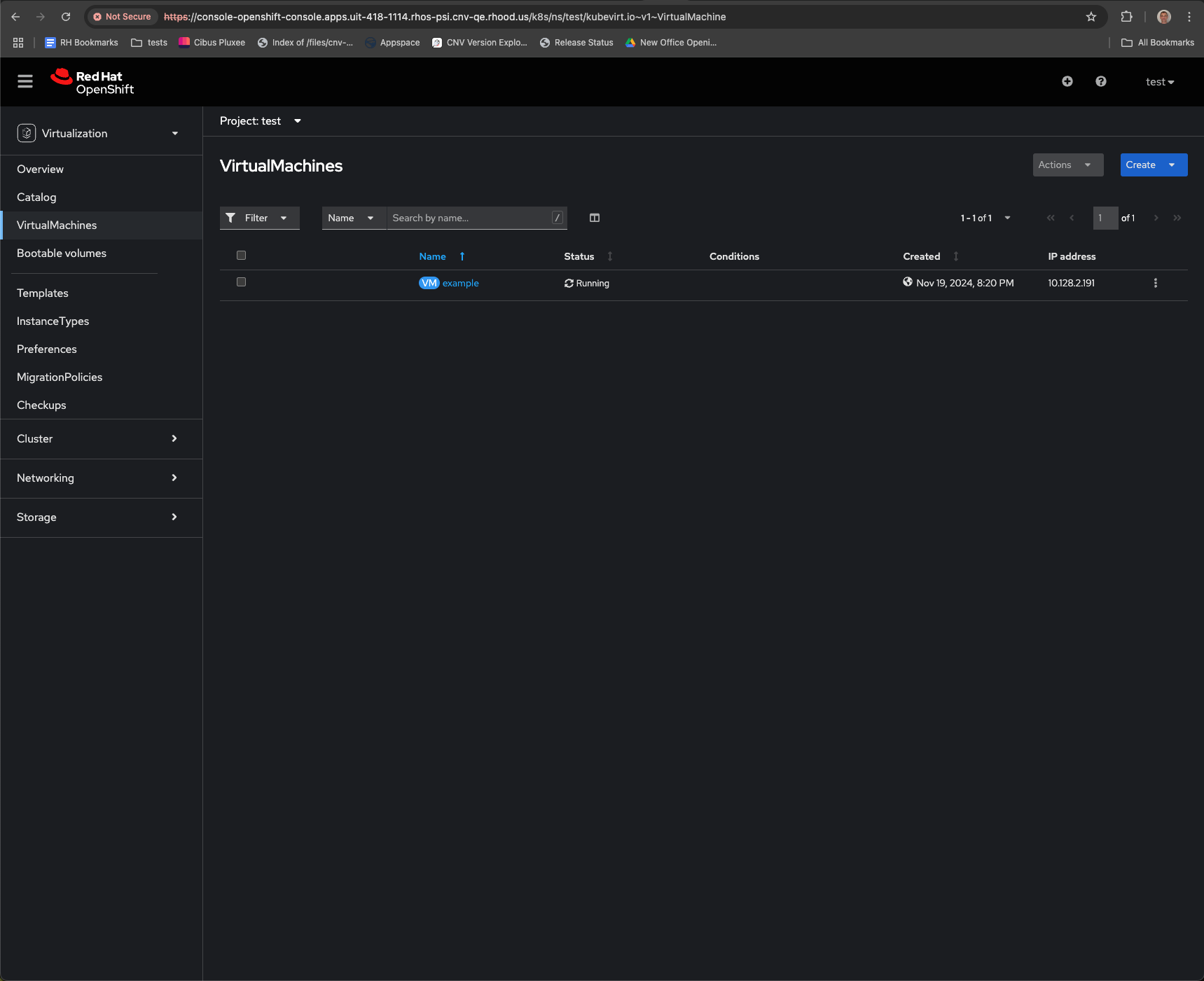The height and width of the screenshot is (981, 1204).
Task: Open the Catalog navigation item
Action: 36,197
